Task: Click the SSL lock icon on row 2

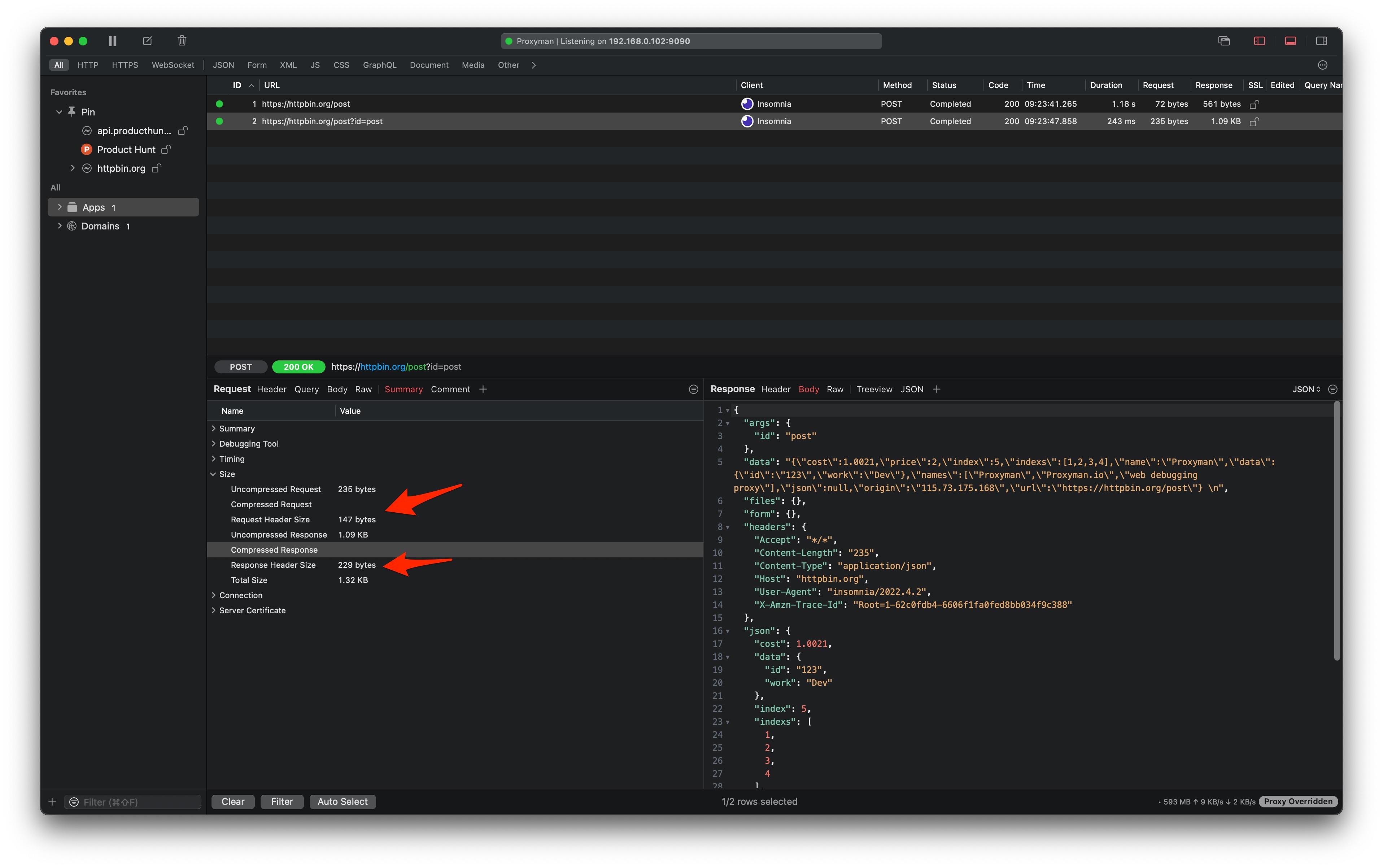Action: (1255, 122)
